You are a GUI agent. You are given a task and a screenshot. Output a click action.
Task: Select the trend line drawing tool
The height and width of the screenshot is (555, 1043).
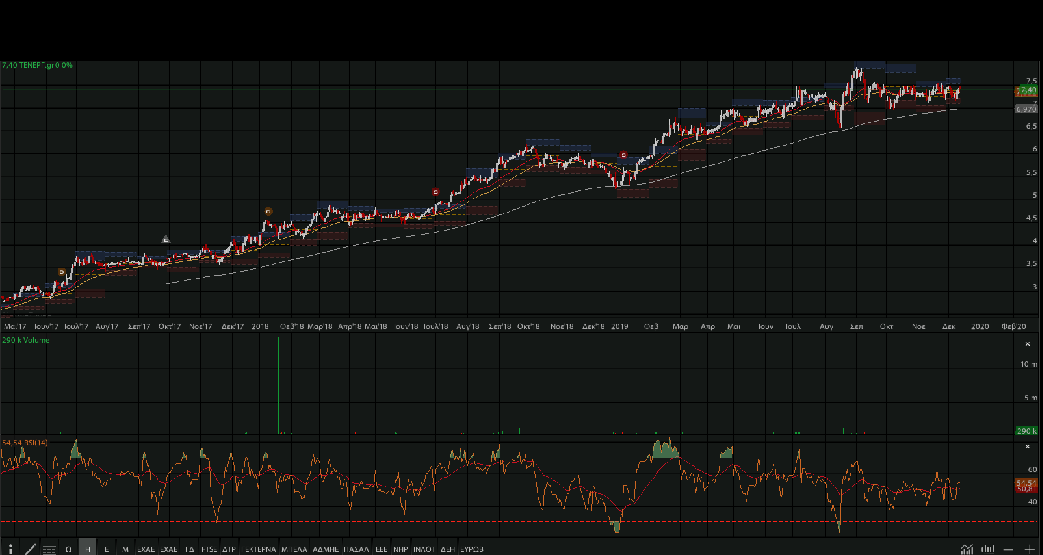pyautogui.click(x=29, y=549)
